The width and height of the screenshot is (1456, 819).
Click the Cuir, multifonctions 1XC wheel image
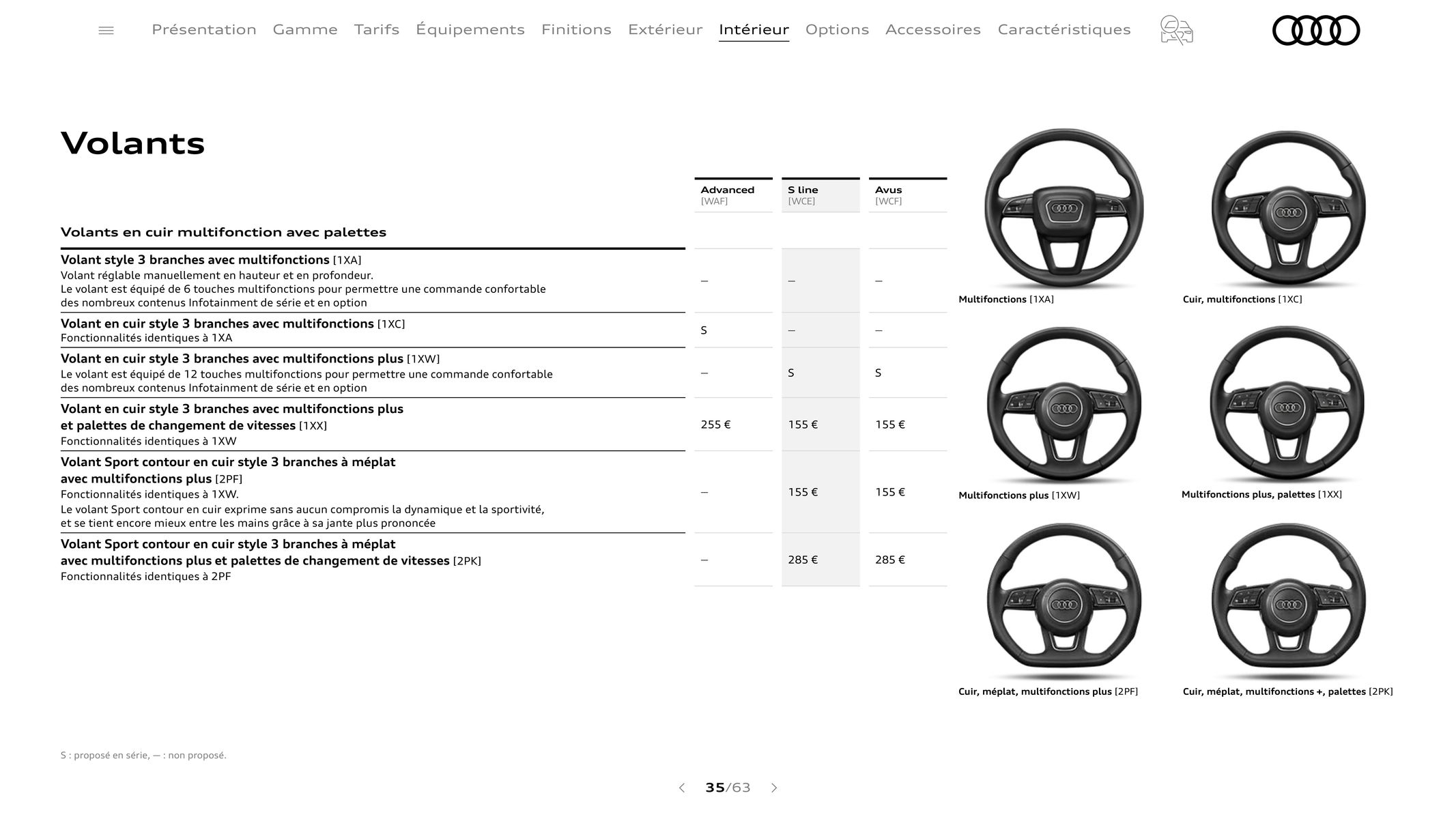(x=1288, y=210)
